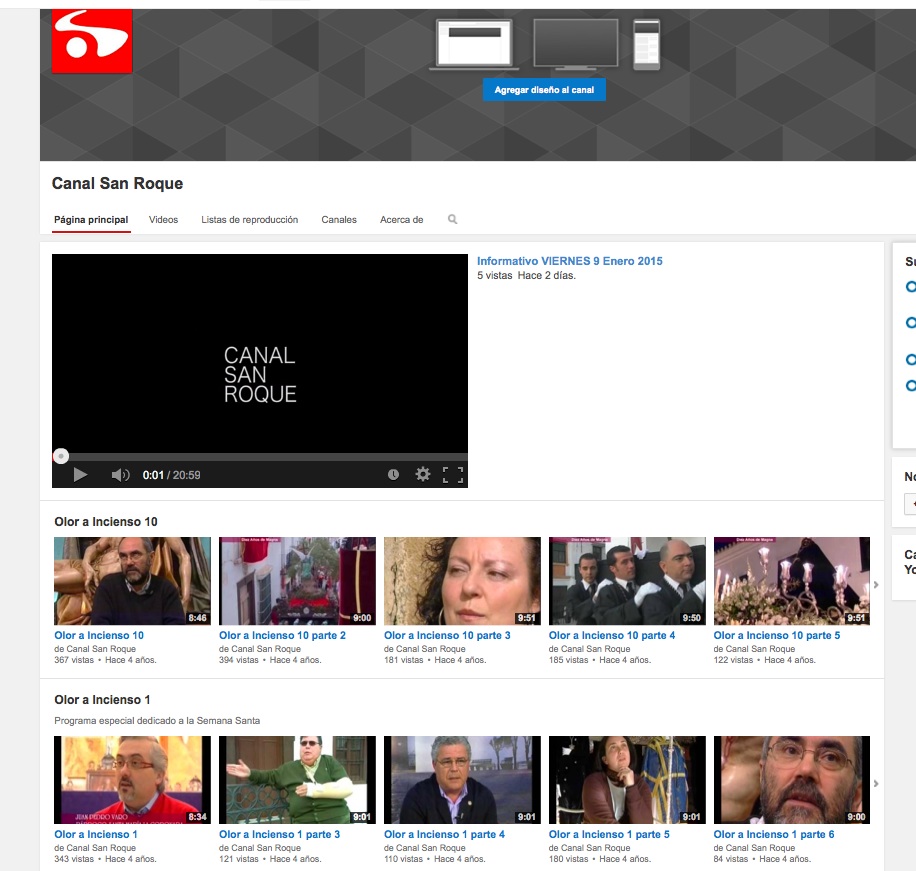The width and height of the screenshot is (916, 871).
Task: Open thumbnail for Olor a Incienso 1 parte 6
Action: click(792, 780)
